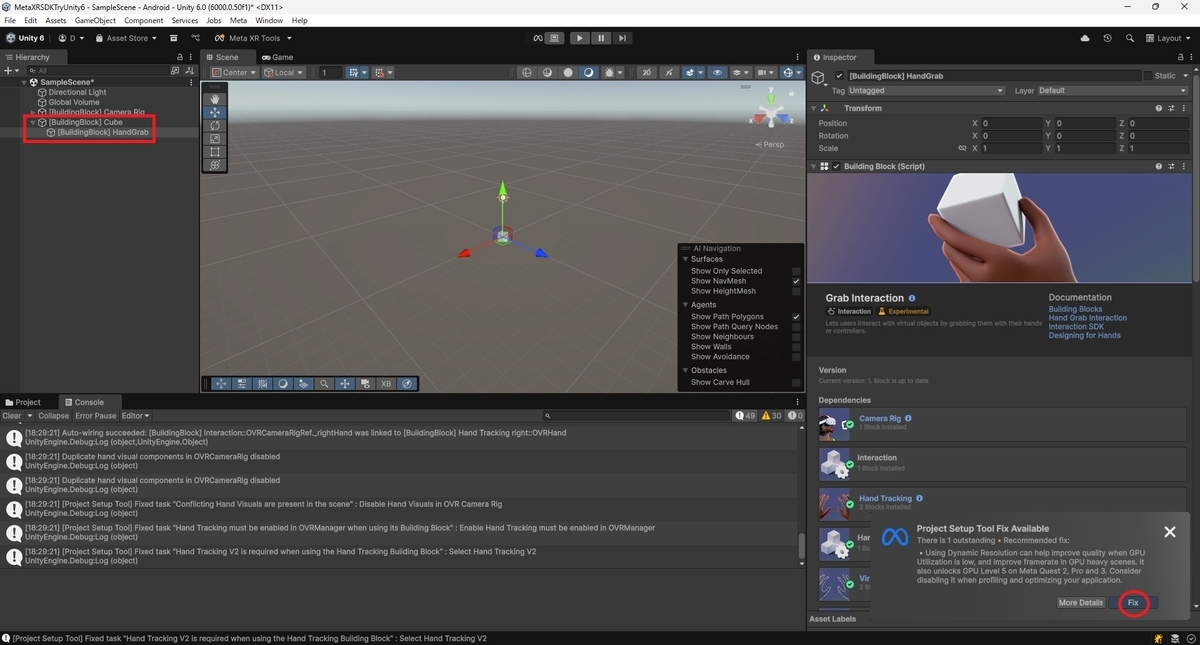The height and width of the screenshot is (645, 1200).
Task: Toggle Show Carve Hull checkbox
Action: coord(796,382)
